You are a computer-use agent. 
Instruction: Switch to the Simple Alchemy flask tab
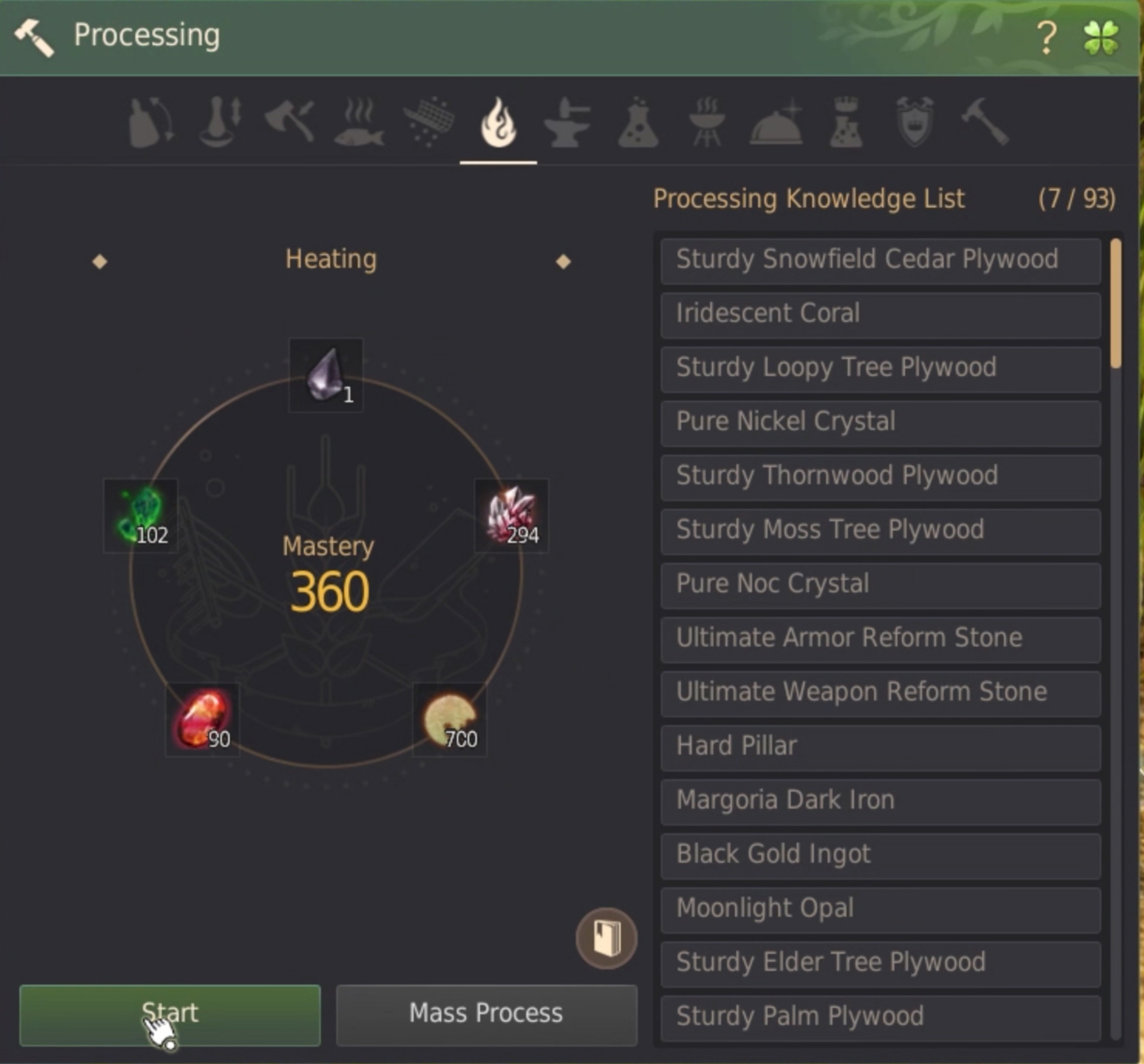coord(638,122)
